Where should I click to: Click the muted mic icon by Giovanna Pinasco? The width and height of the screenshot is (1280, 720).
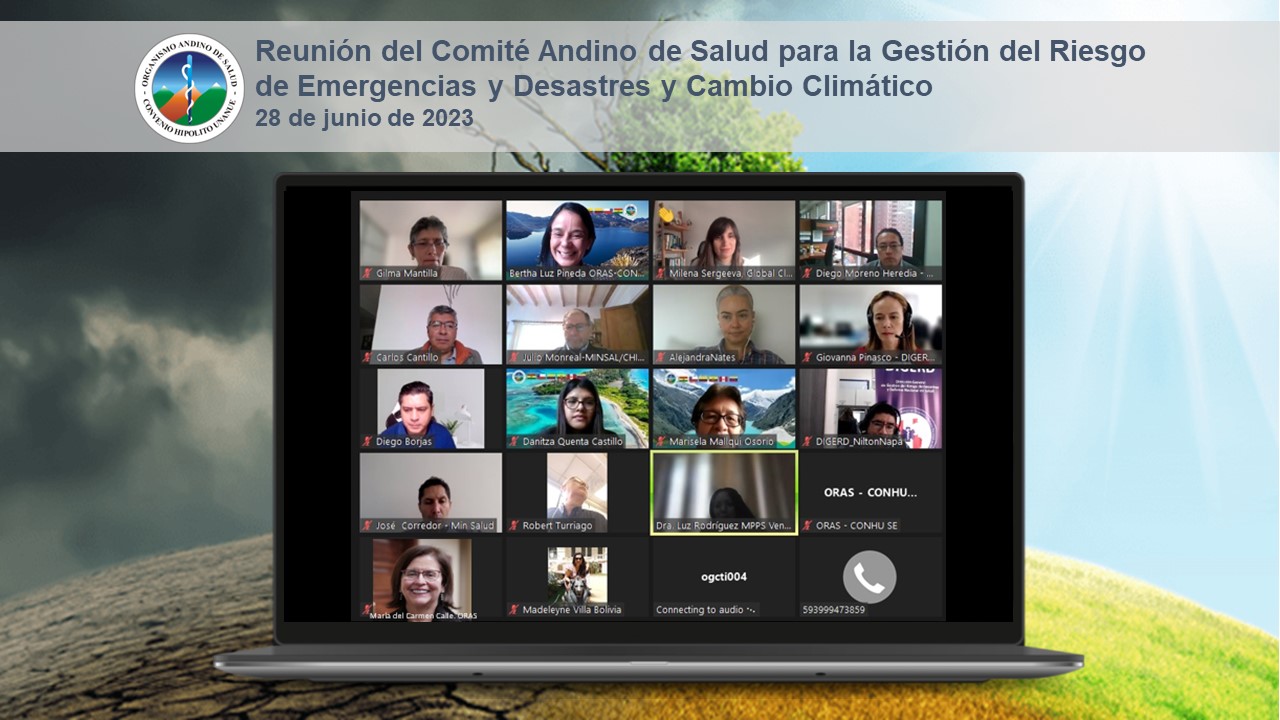click(807, 357)
